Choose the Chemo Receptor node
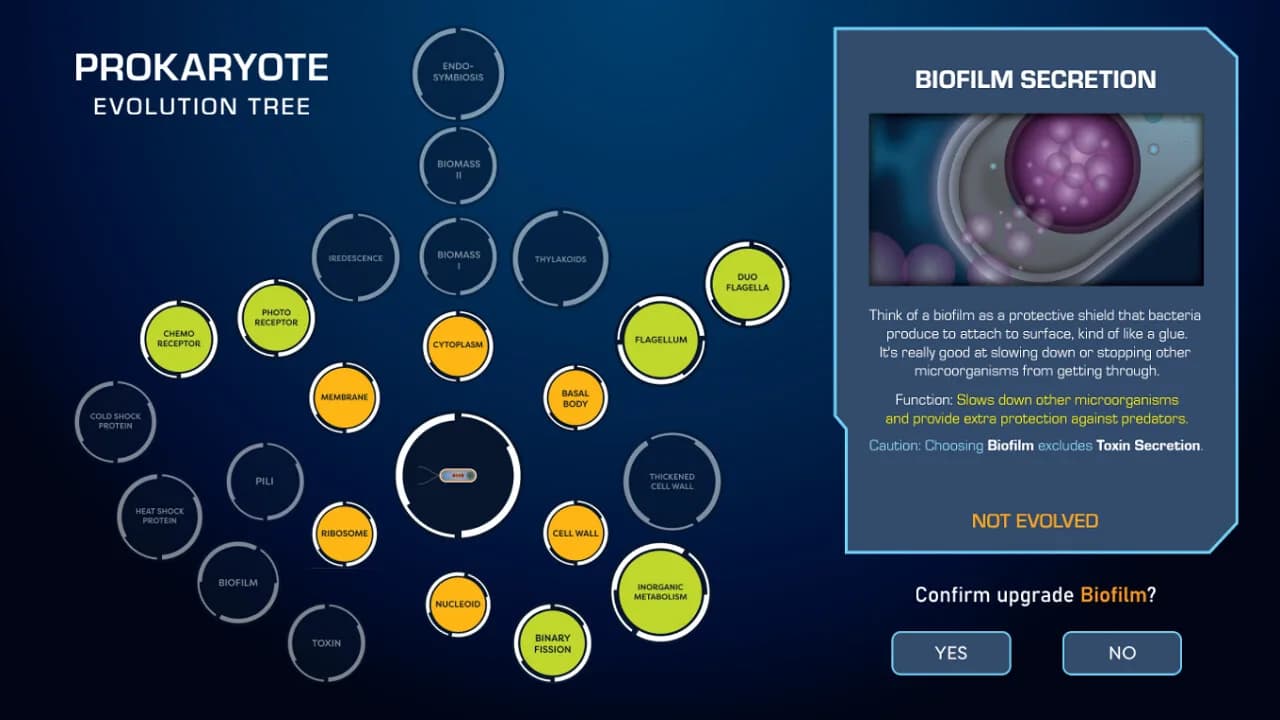 178,339
